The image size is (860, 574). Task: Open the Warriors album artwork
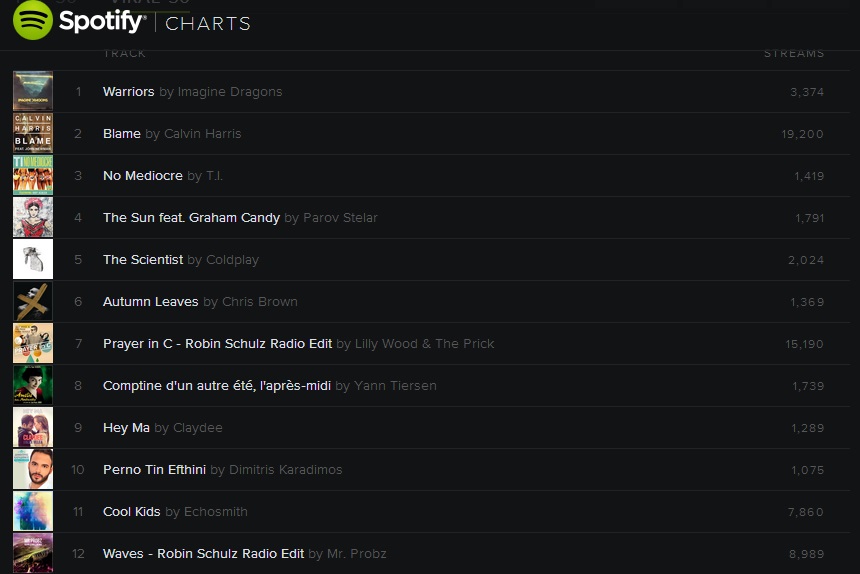[33, 91]
